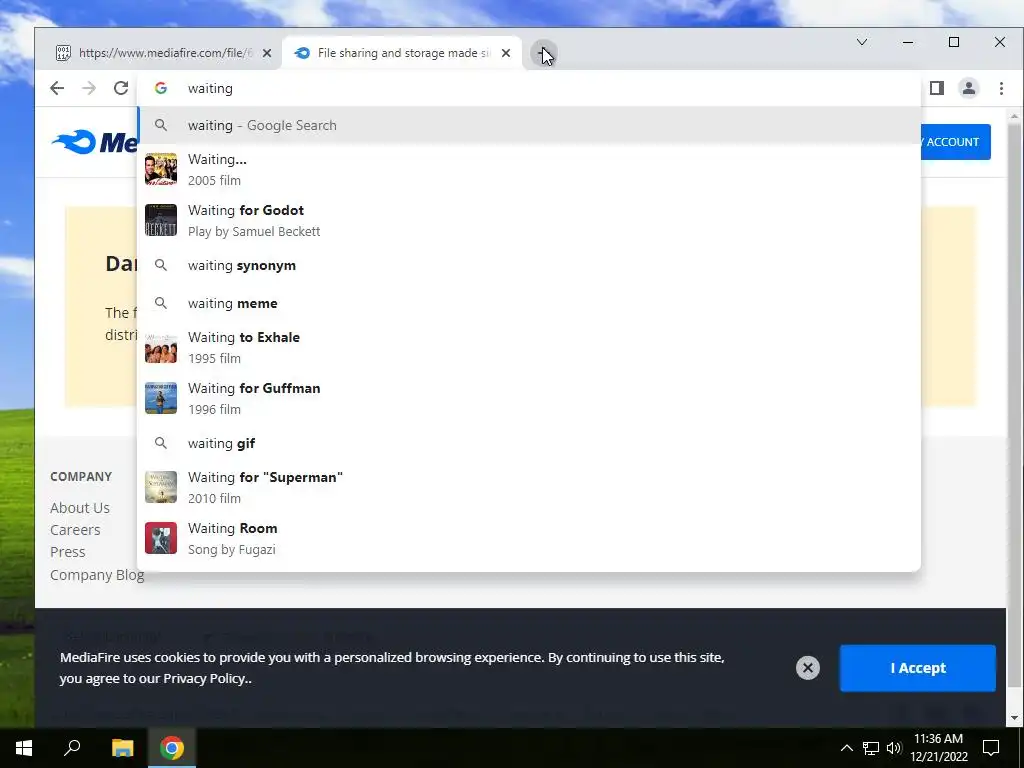Click the taskbar clock showing 11:36 AM
1024x768 pixels.
[938, 748]
